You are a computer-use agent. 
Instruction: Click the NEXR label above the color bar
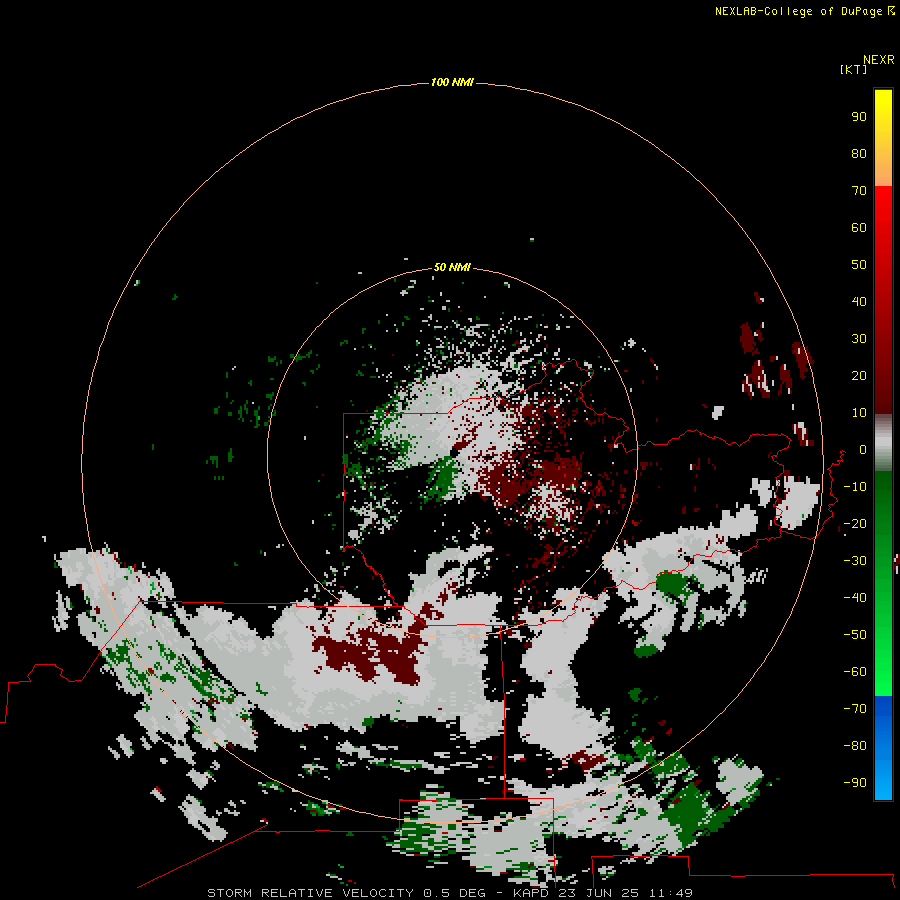click(879, 60)
